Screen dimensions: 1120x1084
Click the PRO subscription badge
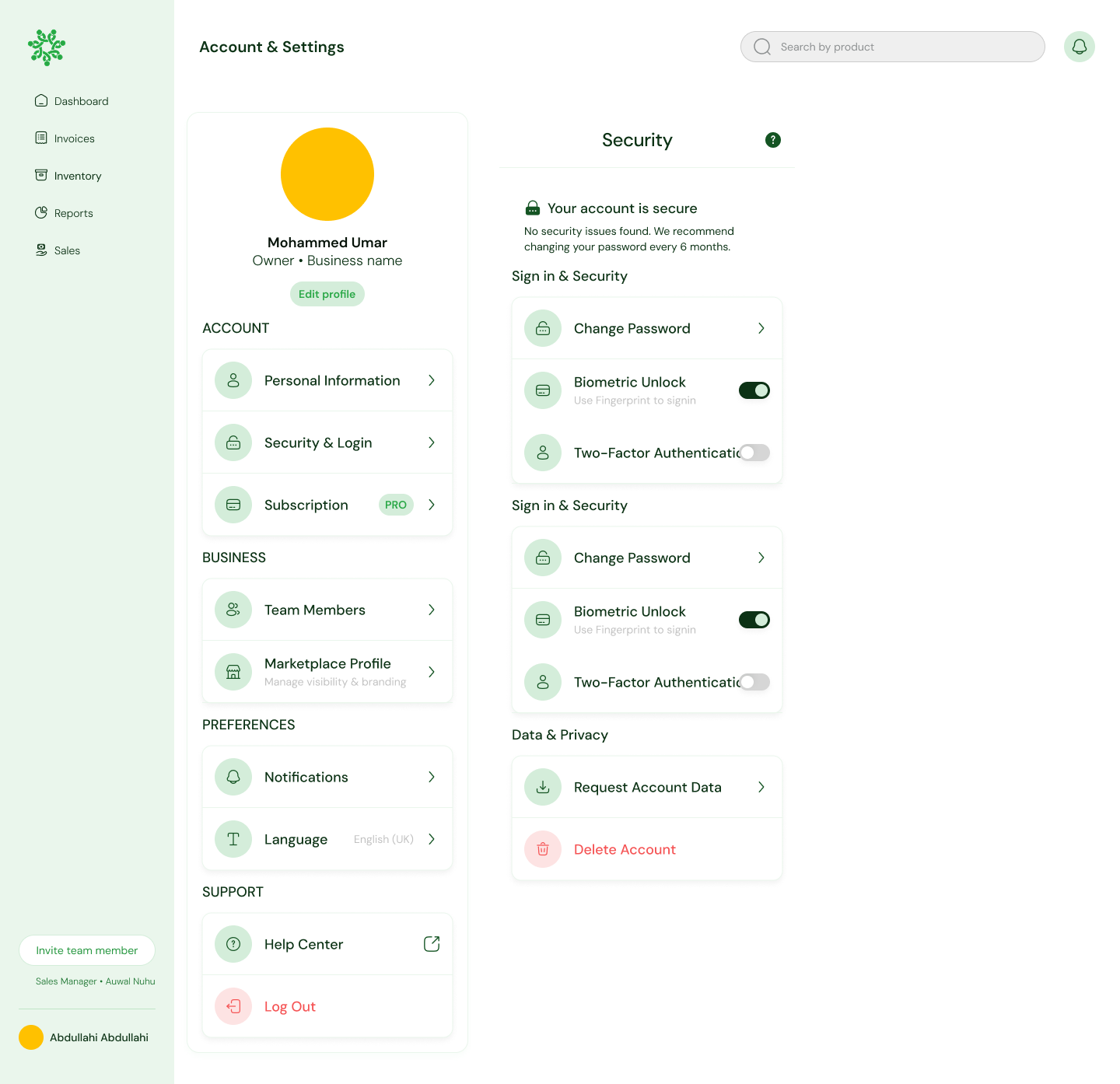(x=396, y=505)
